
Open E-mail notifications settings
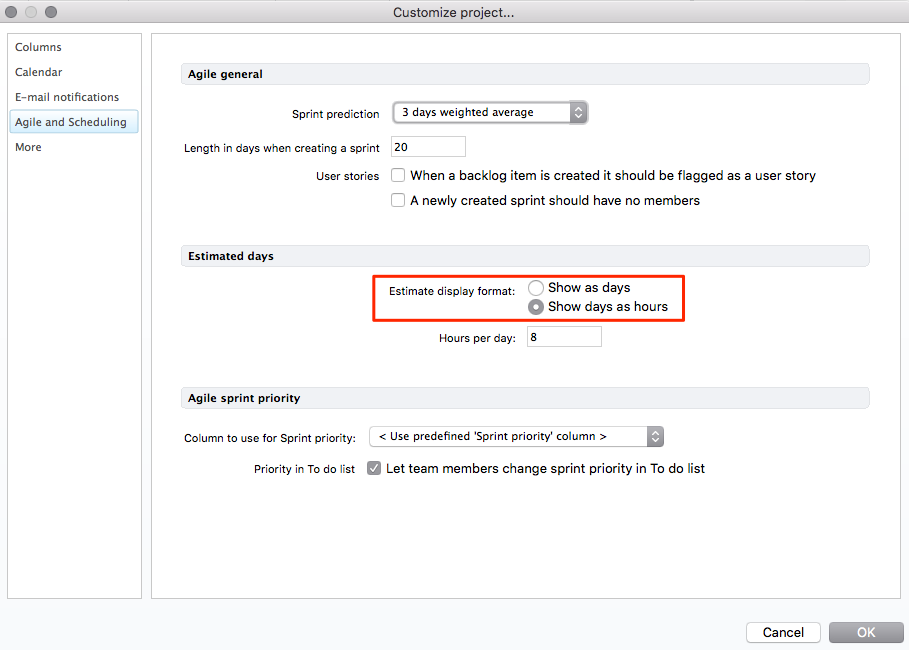pos(67,97)
